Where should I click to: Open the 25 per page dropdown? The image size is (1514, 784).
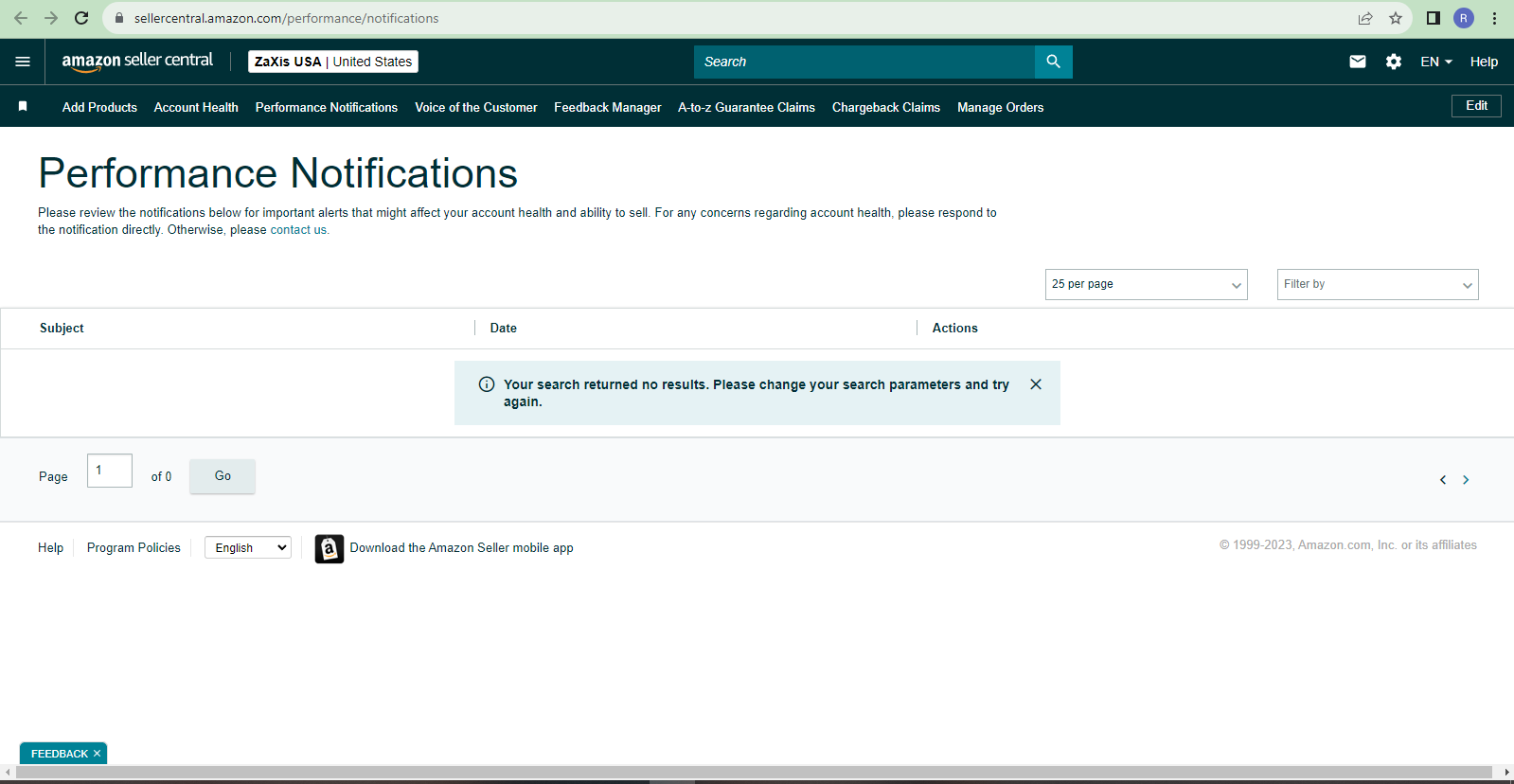point(1146,284)
